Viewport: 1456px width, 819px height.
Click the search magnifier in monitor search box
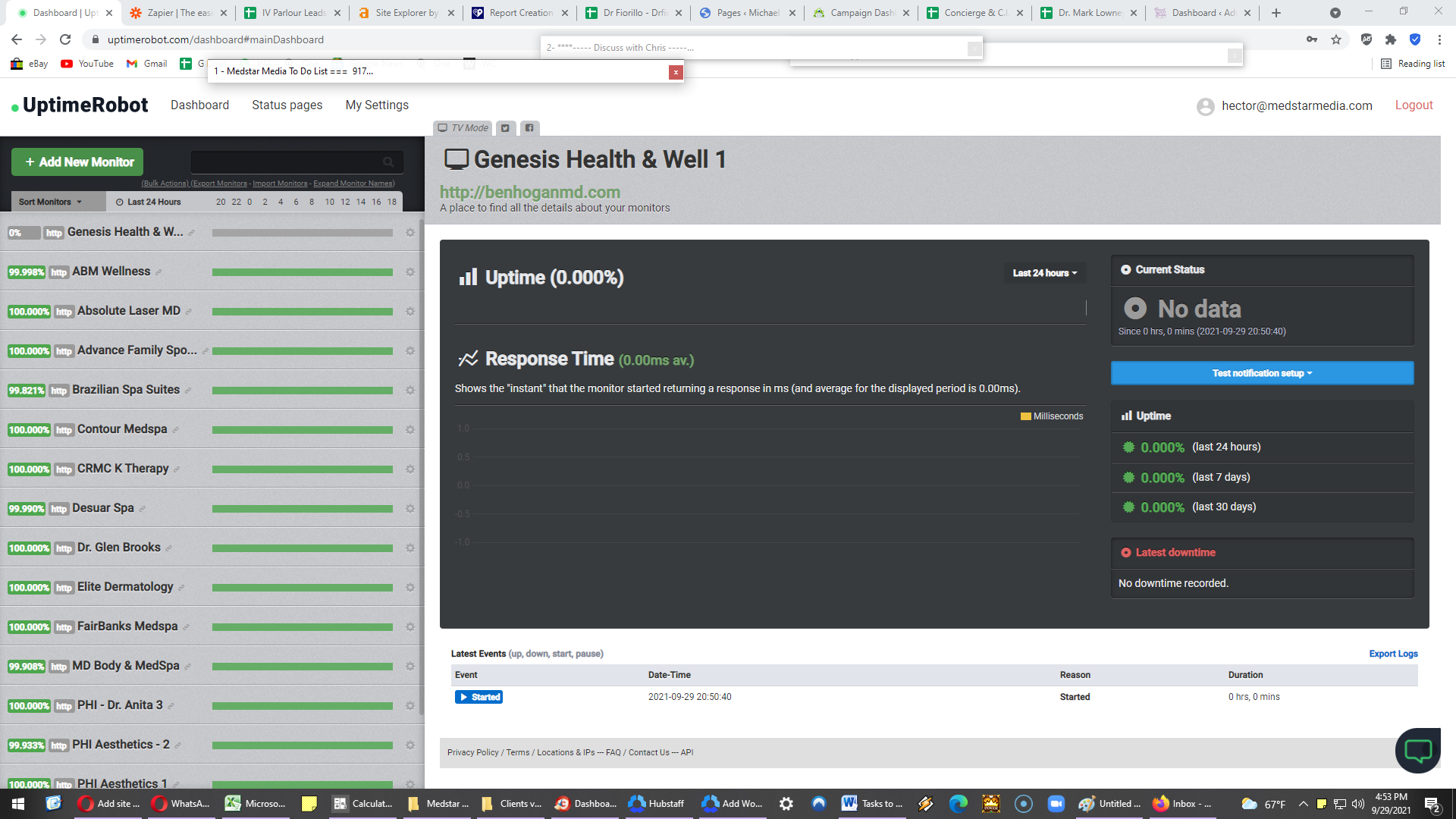pyautogui.click(x=388, y=162)
